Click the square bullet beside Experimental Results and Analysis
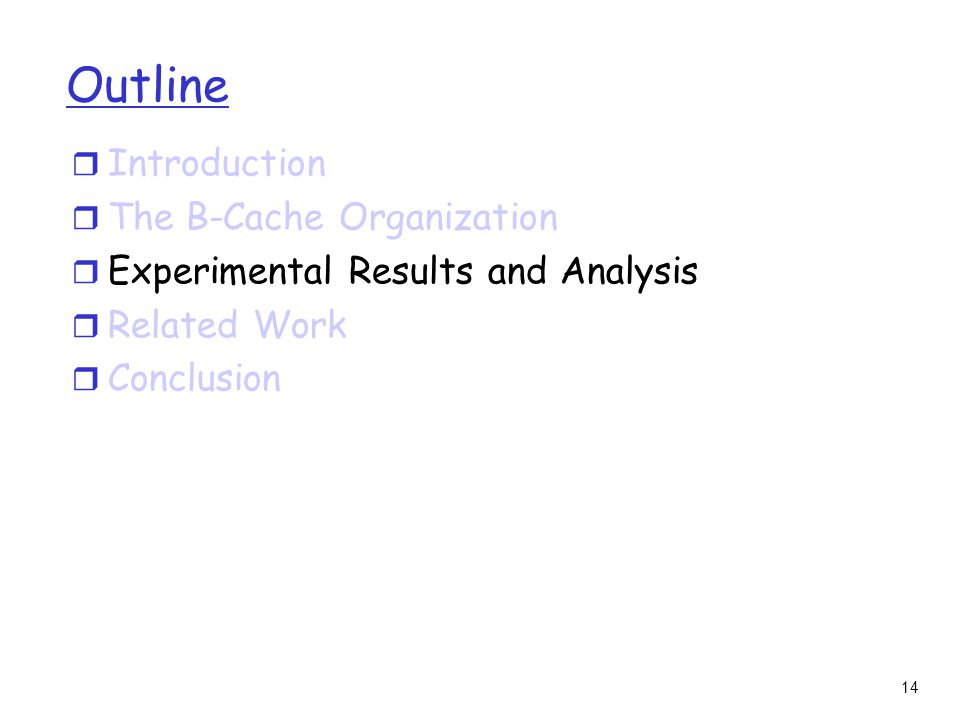Viewport: 960px width, 720px height. point(86,272)
